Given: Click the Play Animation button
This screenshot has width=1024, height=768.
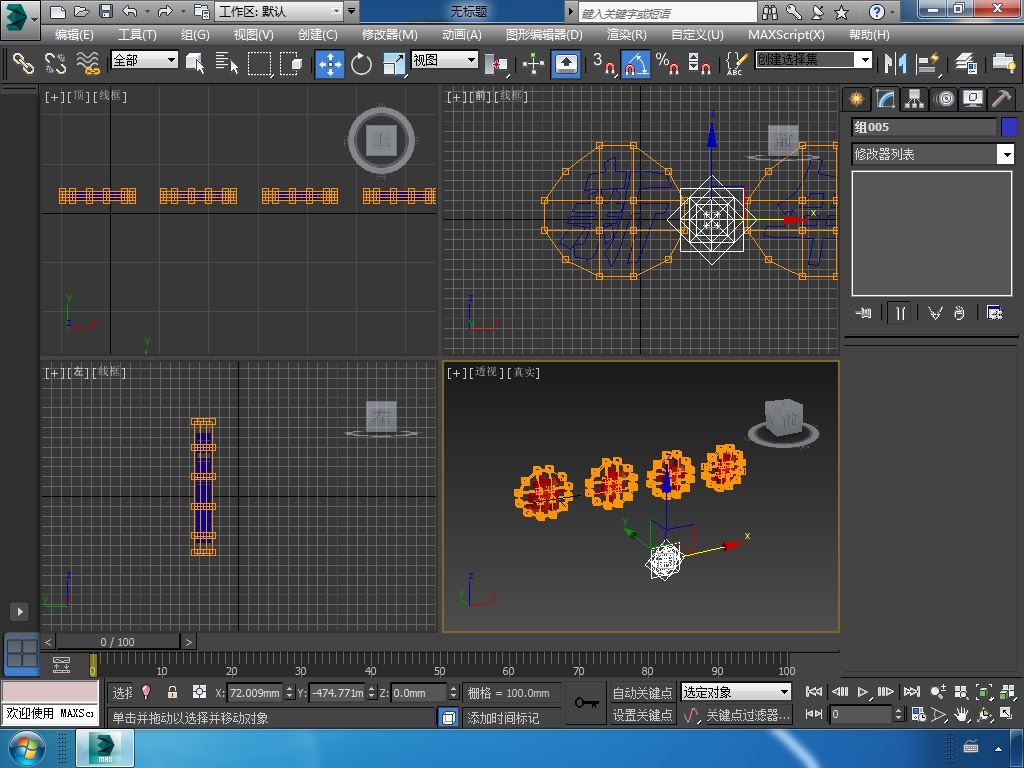Looking at the screenshot, I should point(863,692).
